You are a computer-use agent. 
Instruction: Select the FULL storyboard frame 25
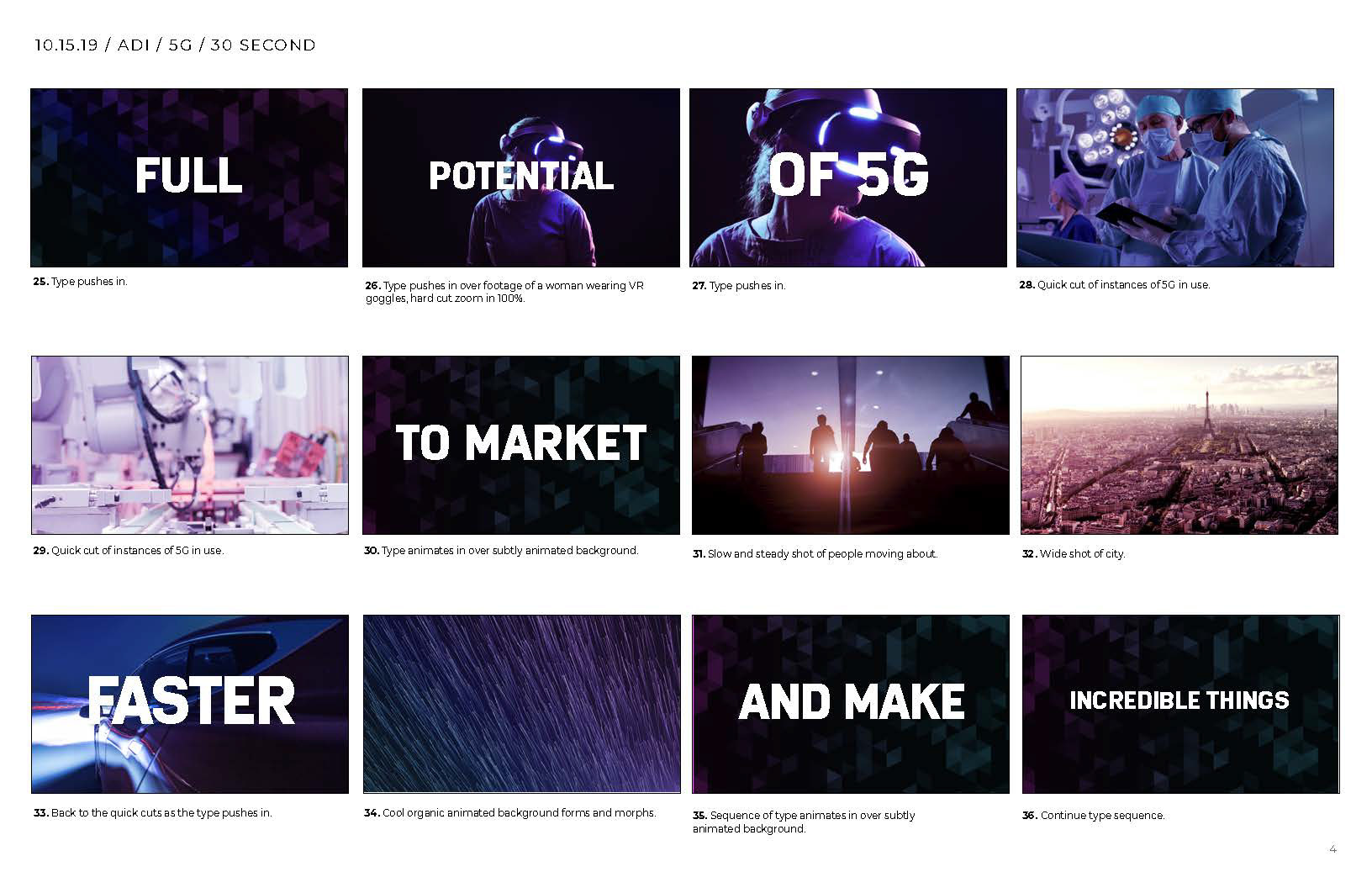coord(189,178)
